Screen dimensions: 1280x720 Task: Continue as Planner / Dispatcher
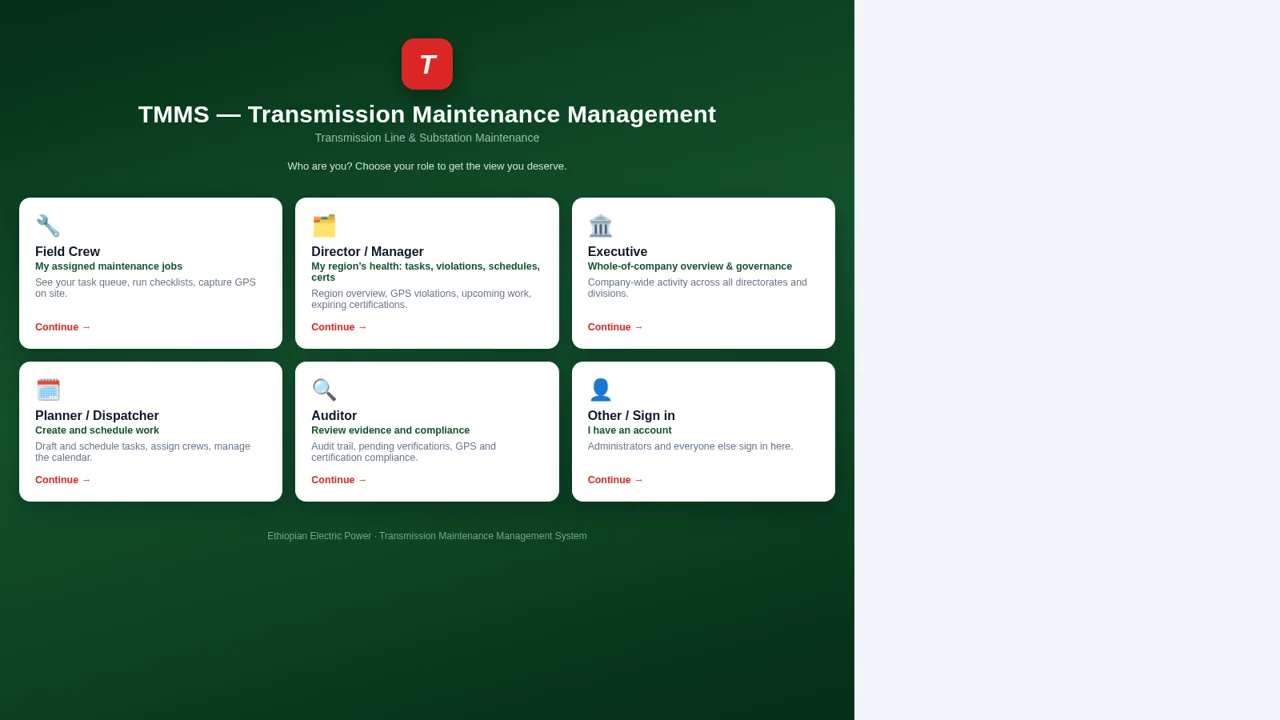(x=63, y=480)
